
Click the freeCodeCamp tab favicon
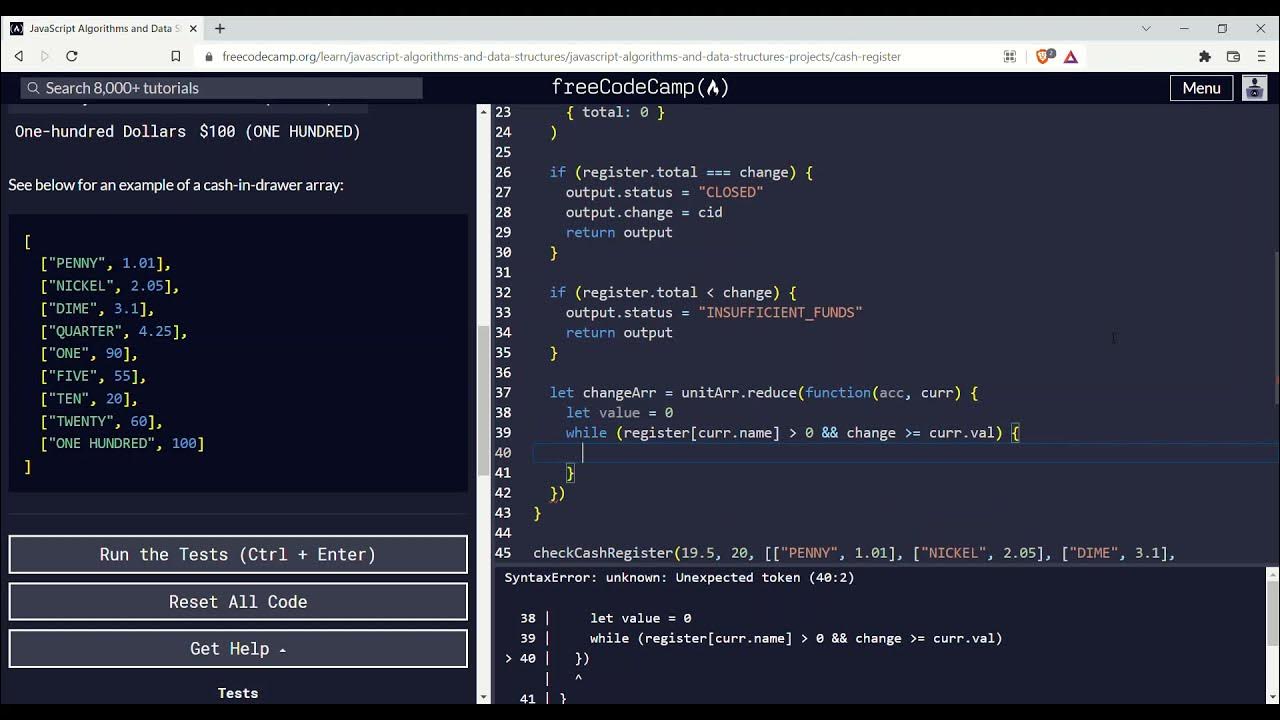[x=17, y=28]
